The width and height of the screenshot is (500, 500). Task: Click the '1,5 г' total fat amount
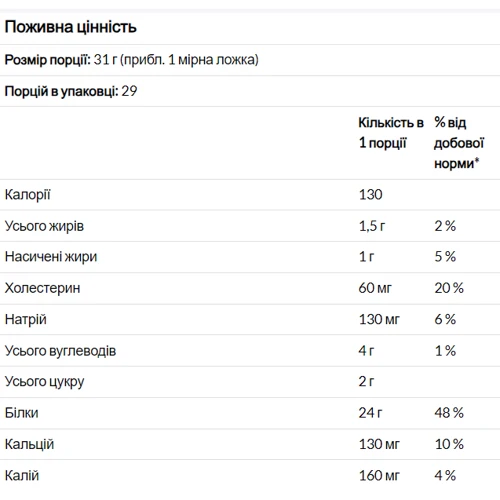pos(372,226)
